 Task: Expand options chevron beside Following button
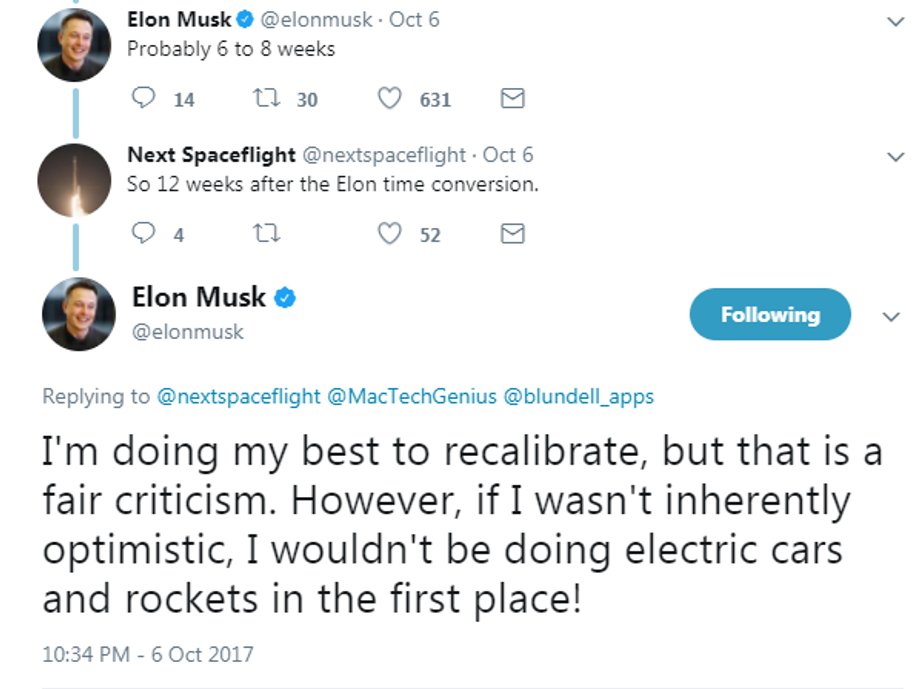891,317
